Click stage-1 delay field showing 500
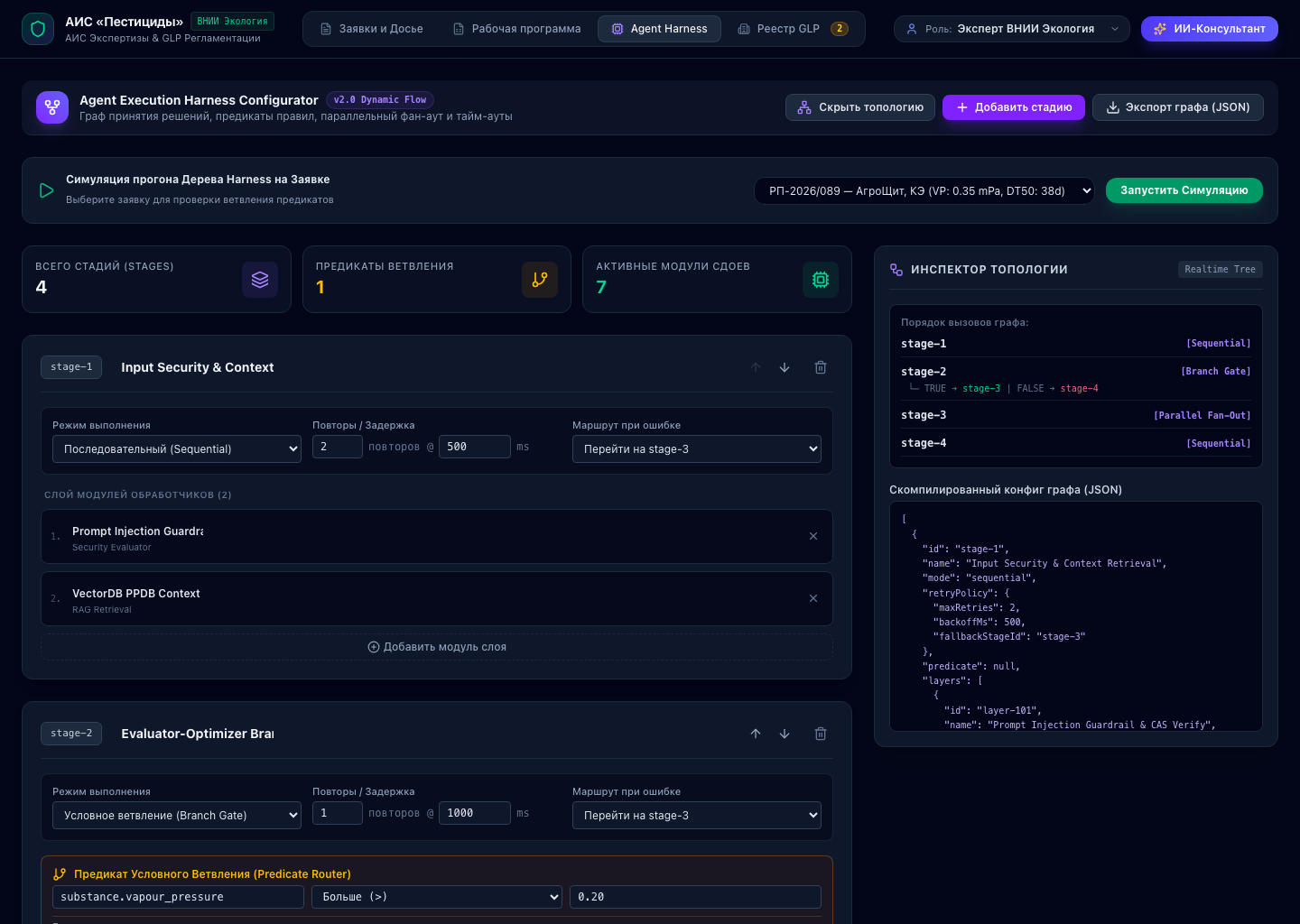This screenshot has width=1300, height=924. click(475, 447)
